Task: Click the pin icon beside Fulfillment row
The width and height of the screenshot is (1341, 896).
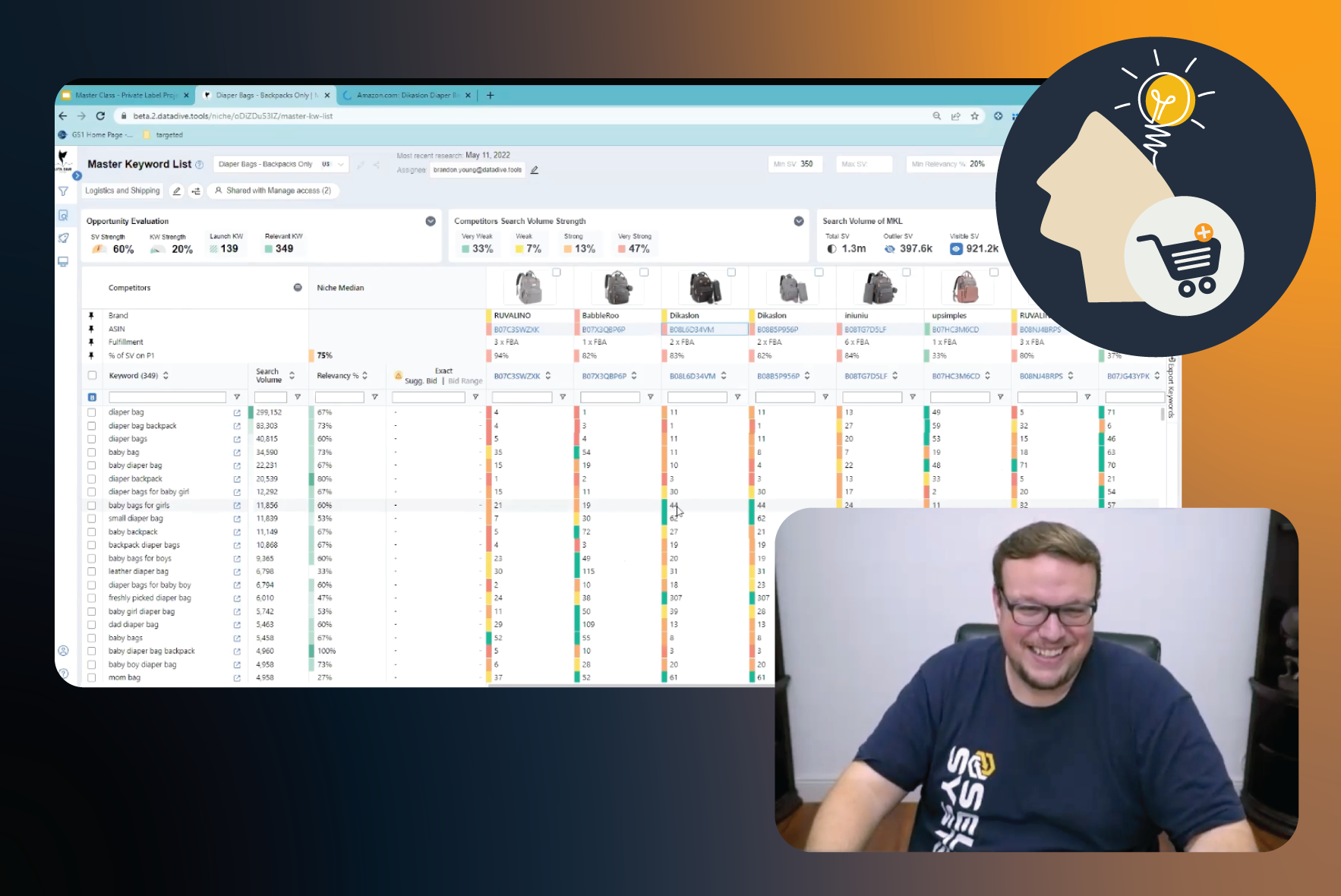Action: [x=91, y=342]
